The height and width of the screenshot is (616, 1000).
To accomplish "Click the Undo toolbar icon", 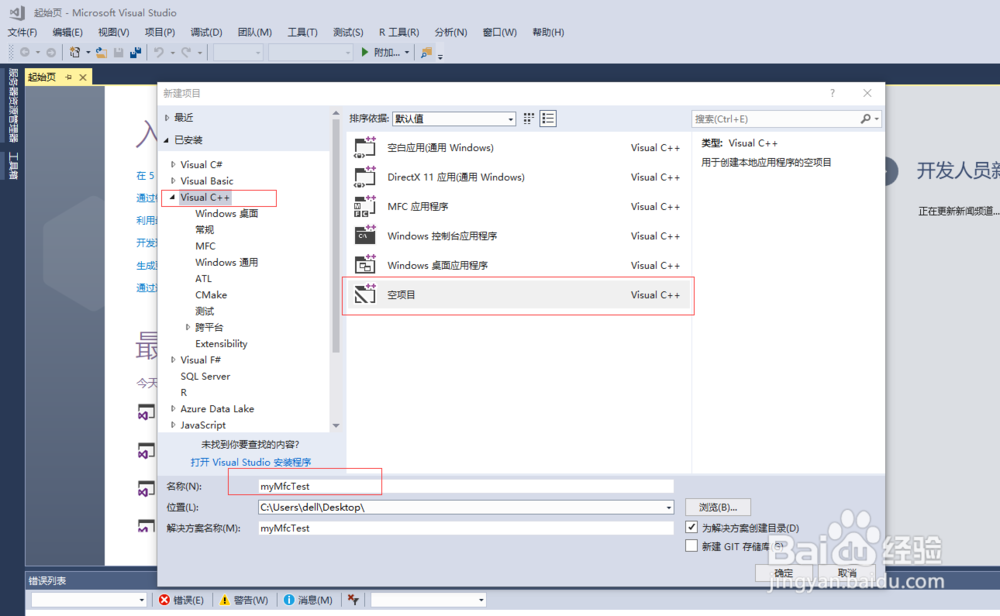I will 159,52.
